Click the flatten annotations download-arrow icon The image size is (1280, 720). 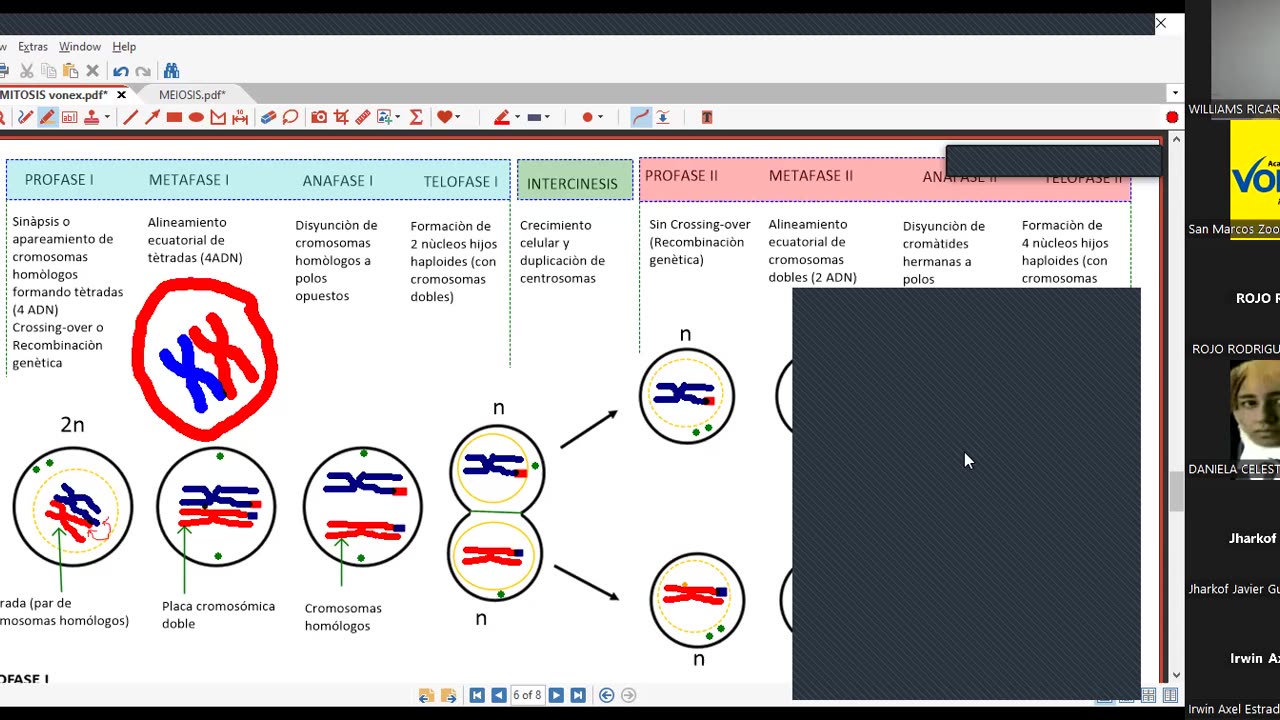click(662, 117)
